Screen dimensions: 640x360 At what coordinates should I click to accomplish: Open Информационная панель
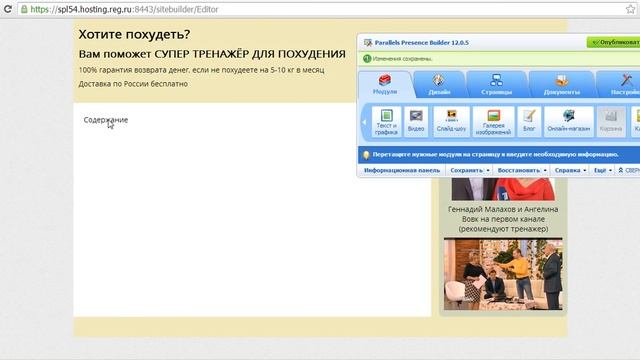[402, 170]
